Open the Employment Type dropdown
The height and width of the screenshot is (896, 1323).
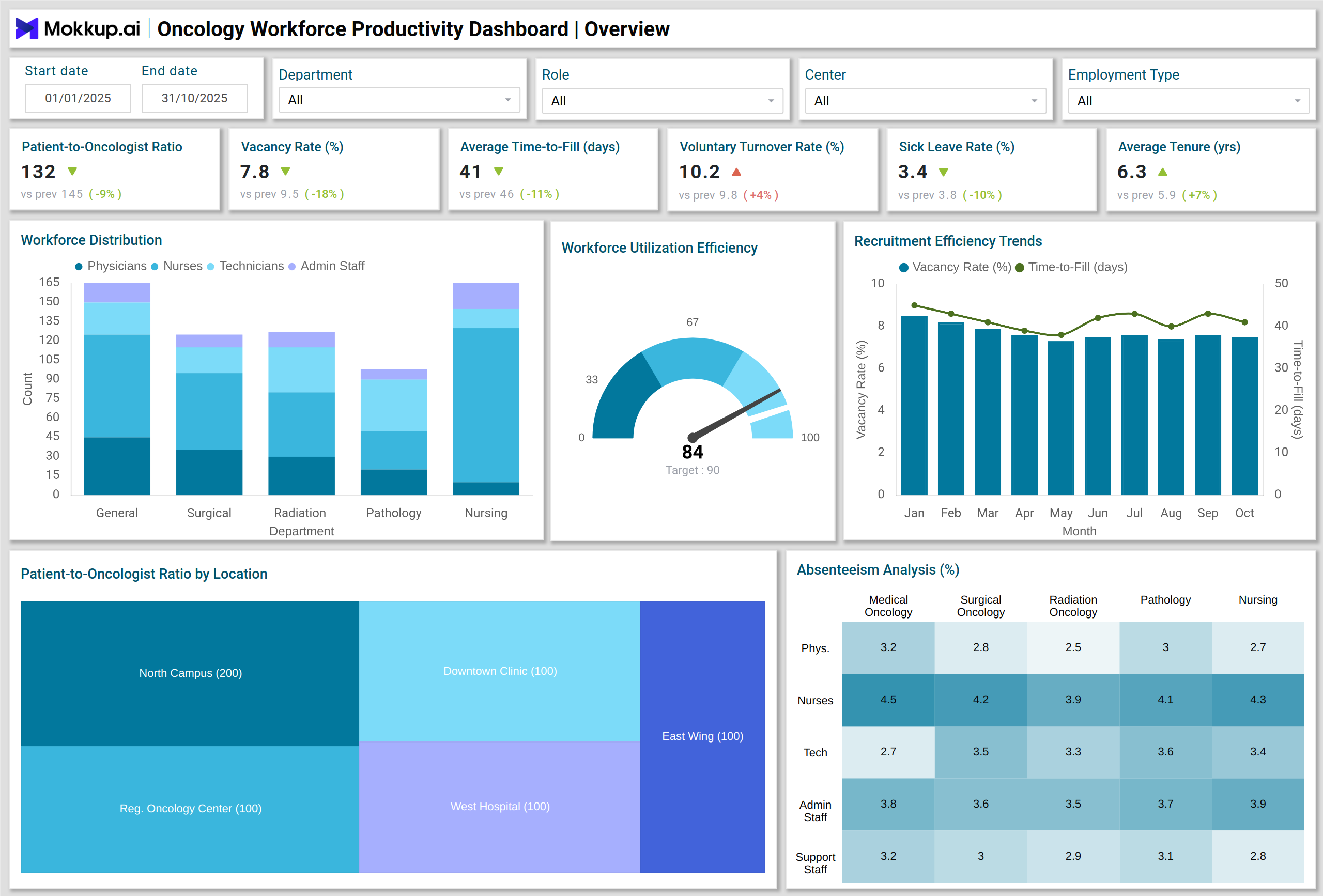tap(1188, 101)
